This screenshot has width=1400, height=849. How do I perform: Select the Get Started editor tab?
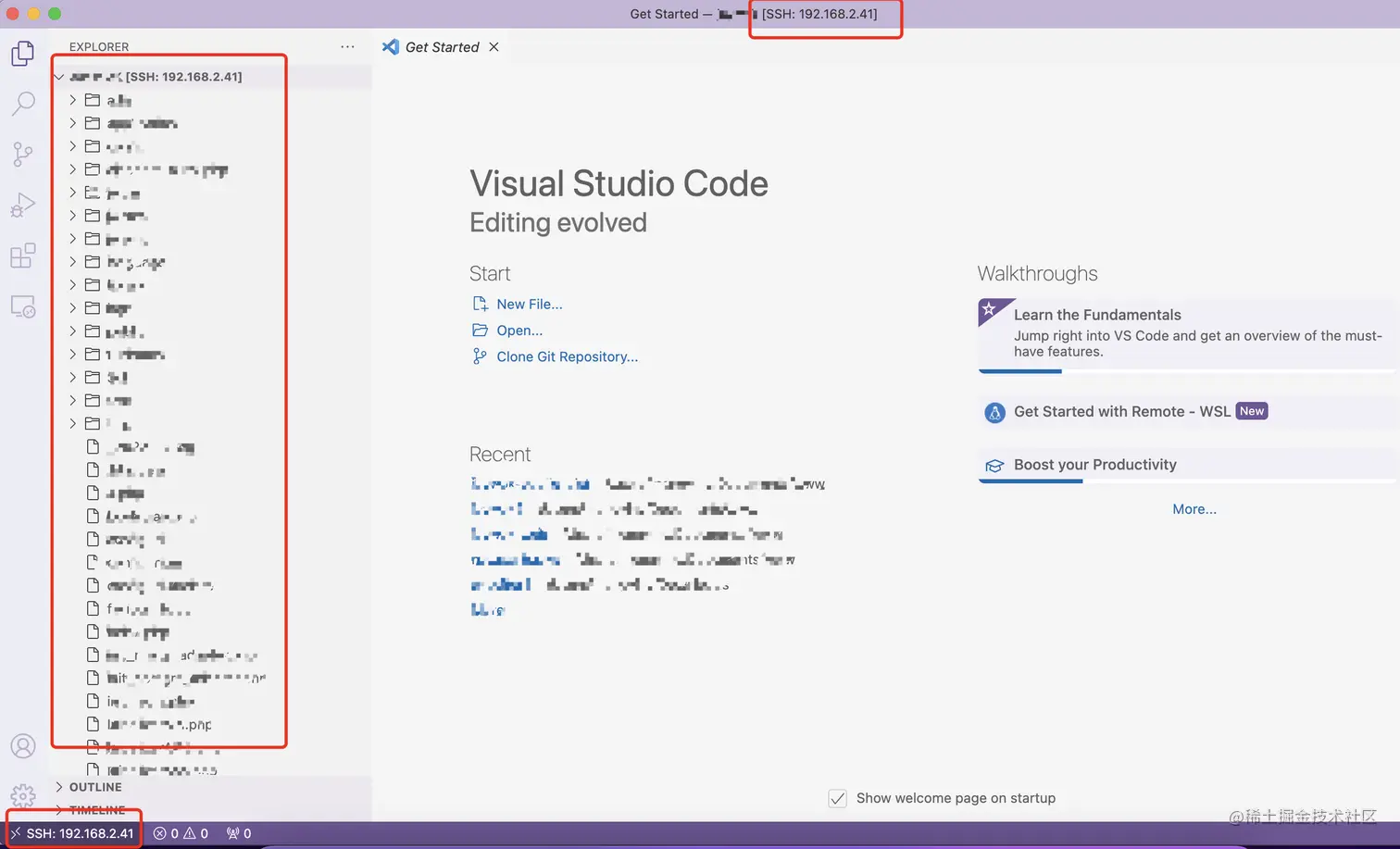(x=441, y=46)
